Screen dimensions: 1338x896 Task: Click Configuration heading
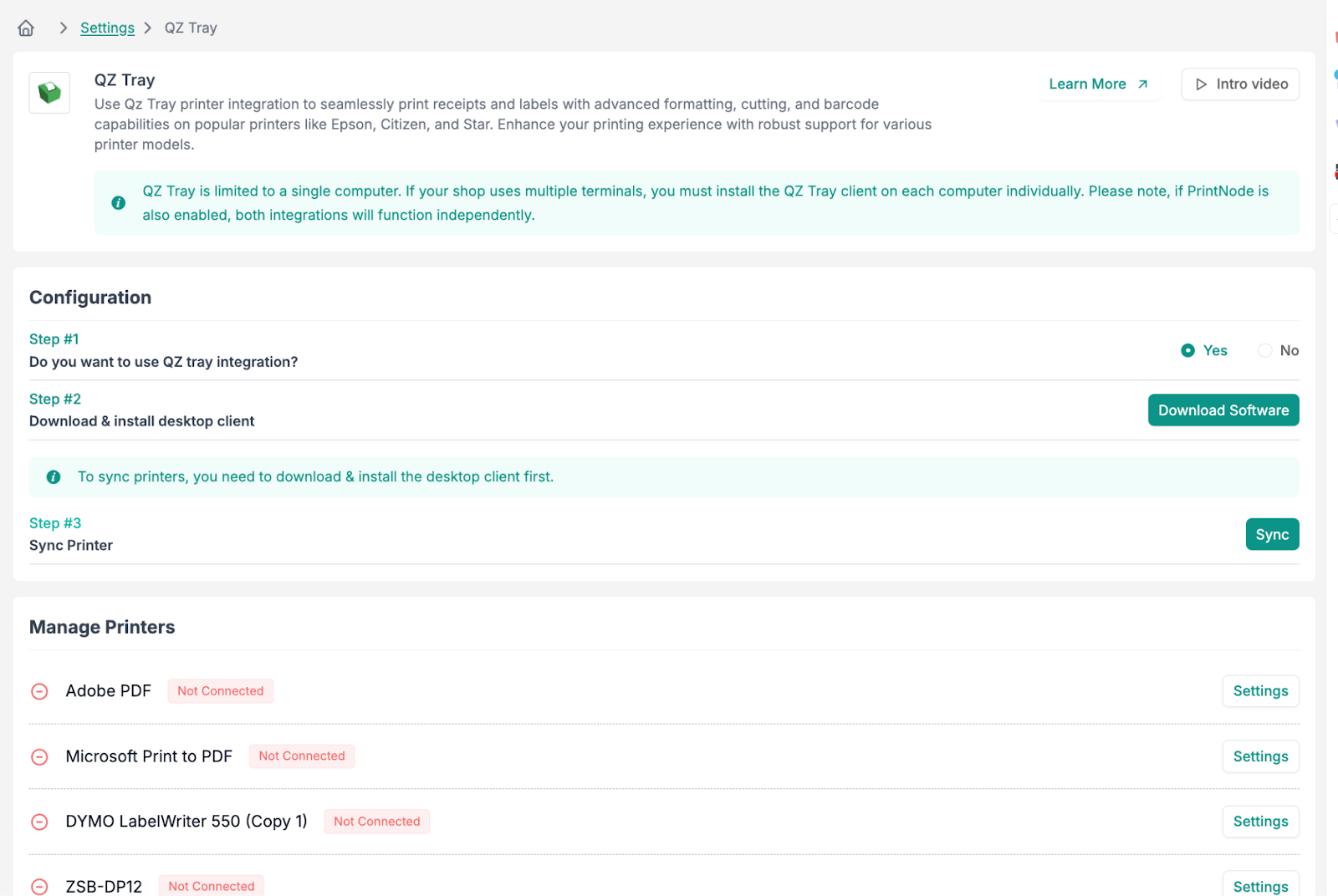click(90, 298)
